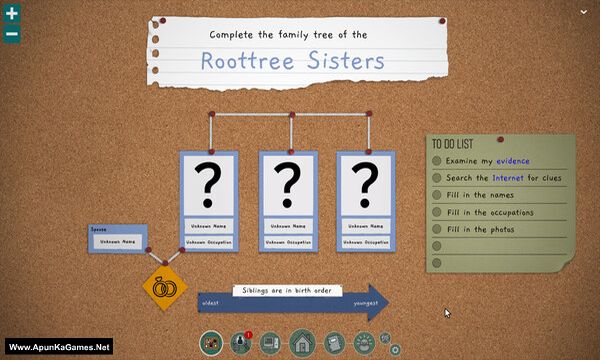This screenshot has width=600, height=360.
Task: Fill the middle sister's Unknown Name field
Action: (x=288, y=226)
